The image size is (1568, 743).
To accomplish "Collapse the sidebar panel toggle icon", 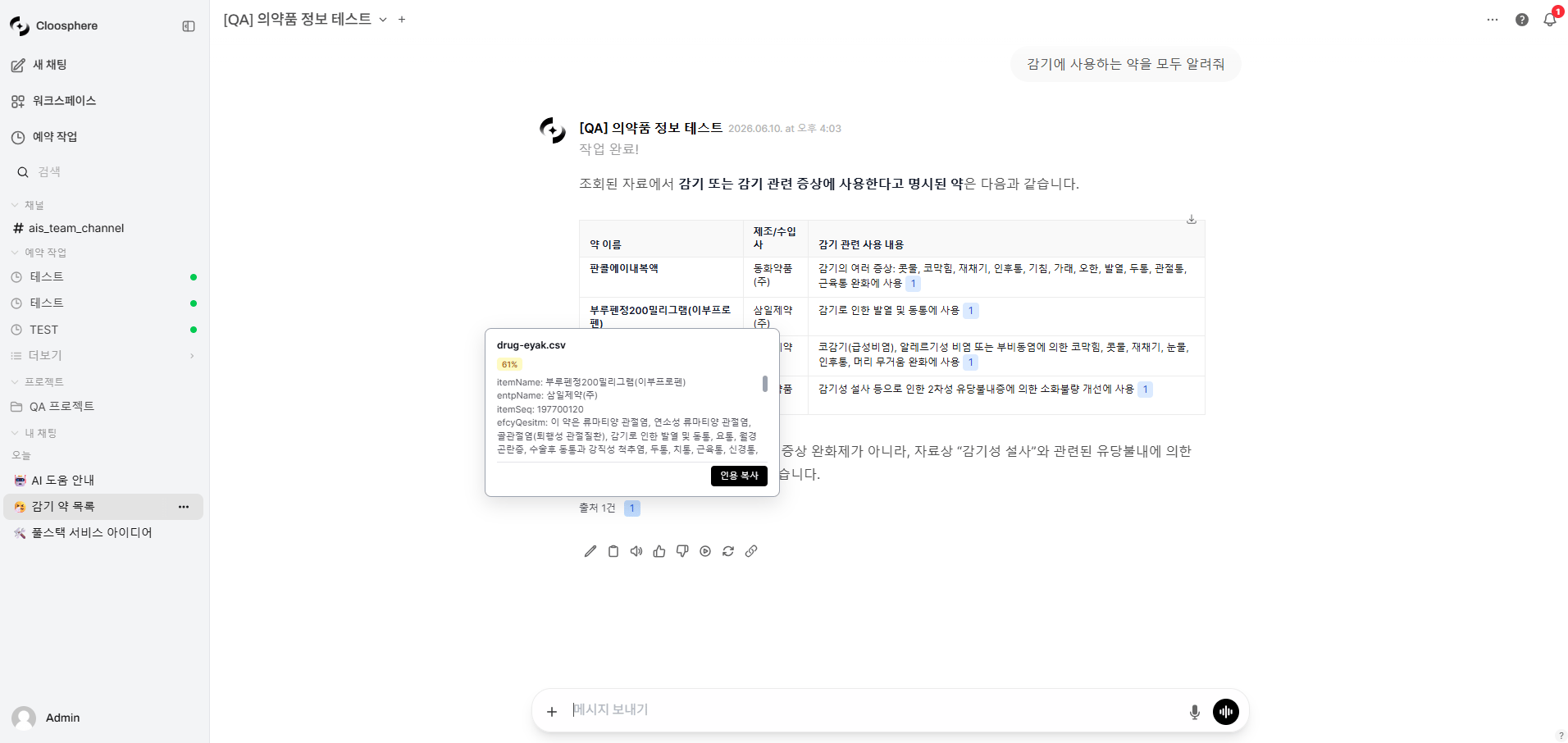I will tap(189, 26).
